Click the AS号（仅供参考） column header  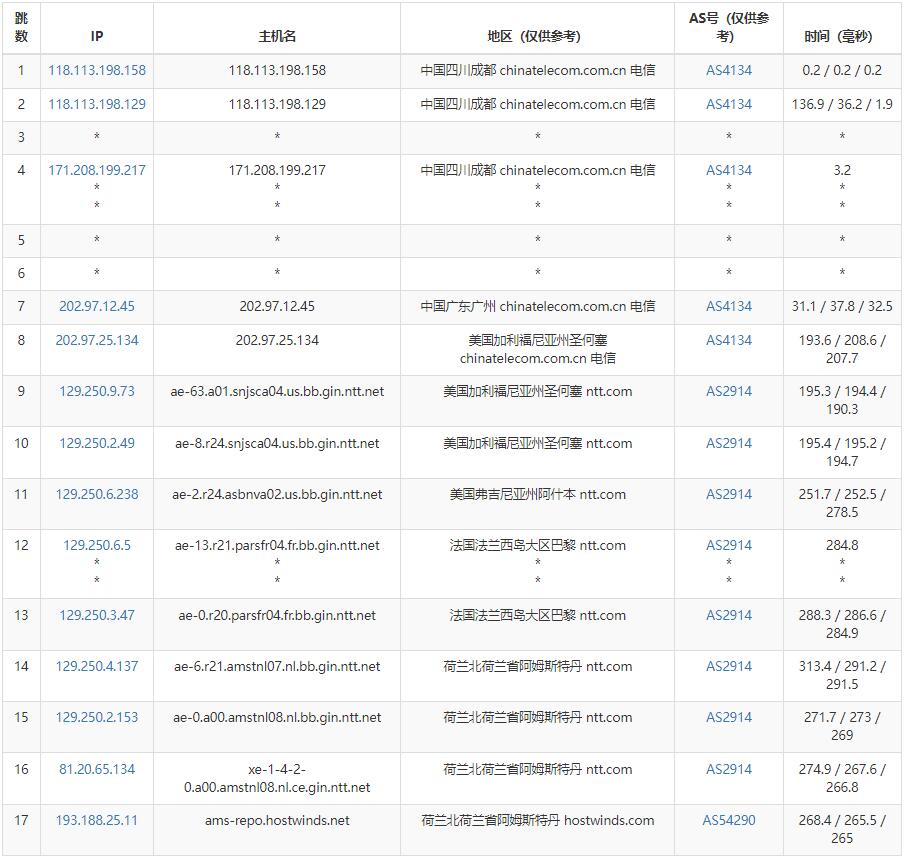click(x=729, y=27)
